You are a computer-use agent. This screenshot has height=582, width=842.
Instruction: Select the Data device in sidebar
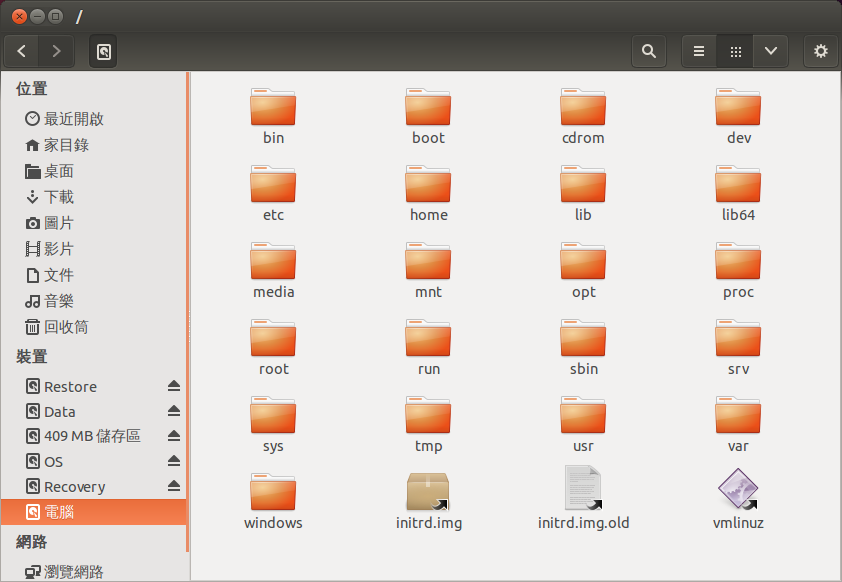click(93, 412)
